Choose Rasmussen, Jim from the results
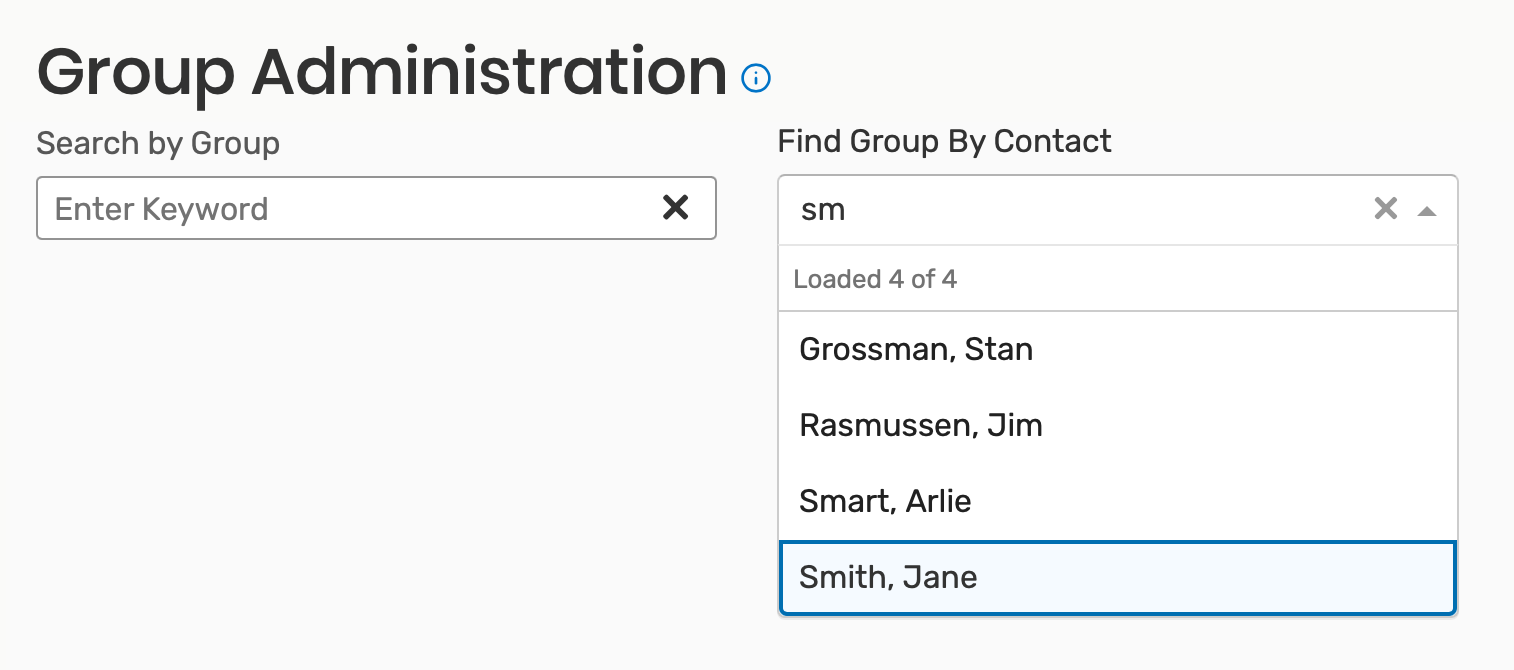This screenshot has height=670, width=1514. (921, 426)
